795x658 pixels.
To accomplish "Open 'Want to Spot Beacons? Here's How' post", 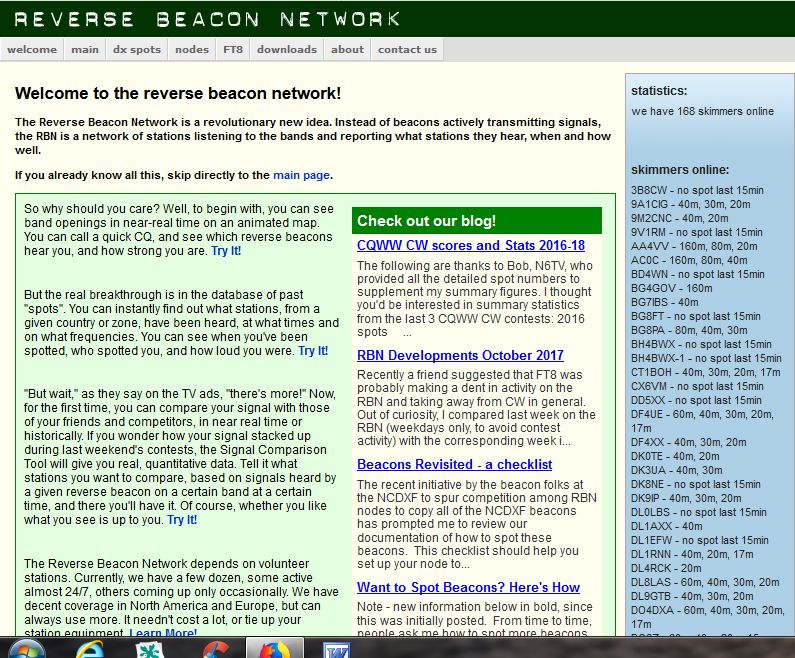I will click(468, 587).
